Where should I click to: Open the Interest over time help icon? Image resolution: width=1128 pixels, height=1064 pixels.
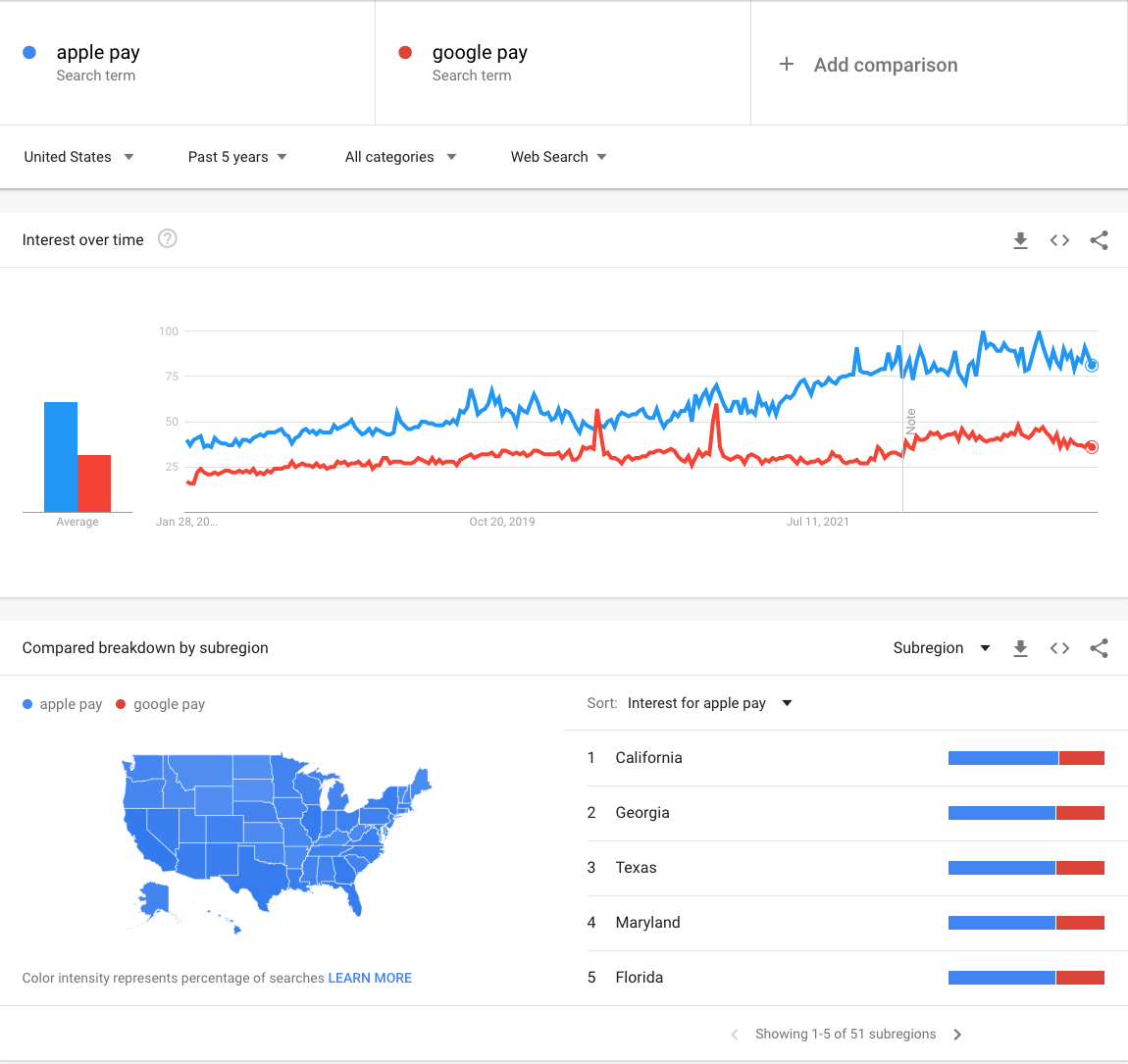(x=168, y=238)
